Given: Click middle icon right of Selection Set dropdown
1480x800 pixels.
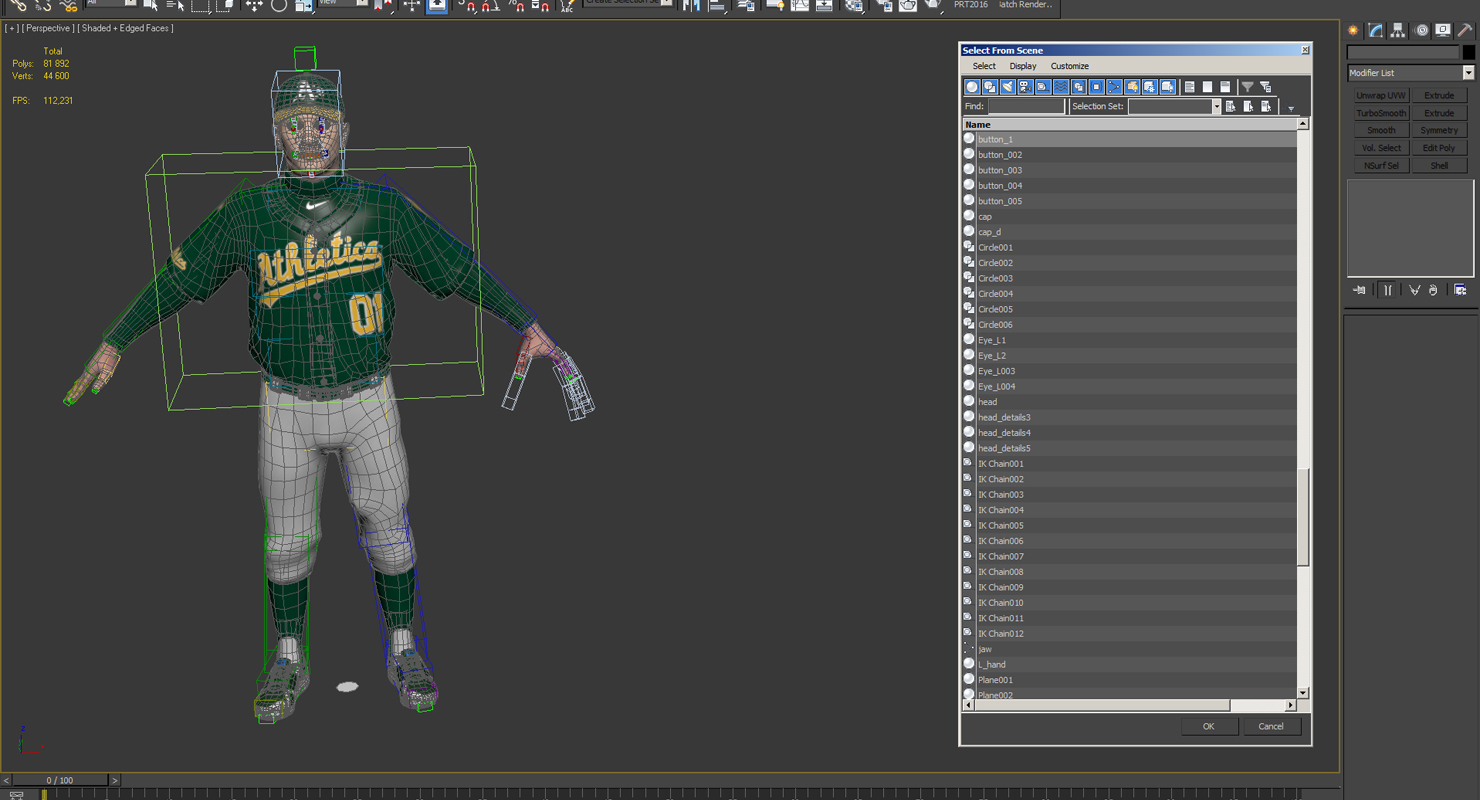Looking at the screenshot, I should click(x=1249, y=106).
